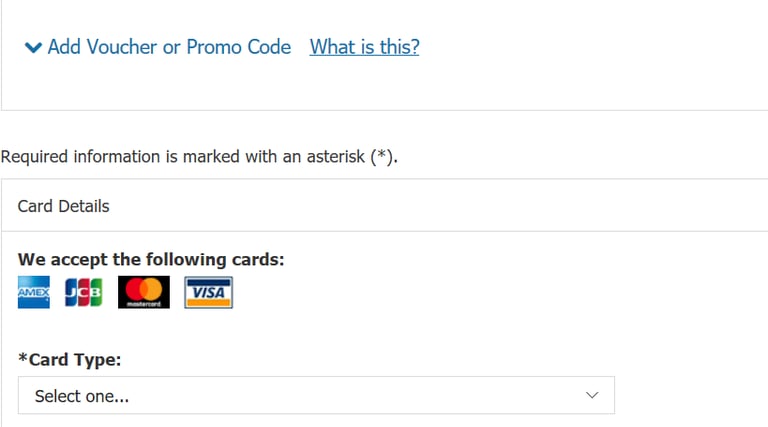Open the Card Type dropdown
Image resolution: width=768 pixels, height=427 pixels.
click(x=316, y=395)
